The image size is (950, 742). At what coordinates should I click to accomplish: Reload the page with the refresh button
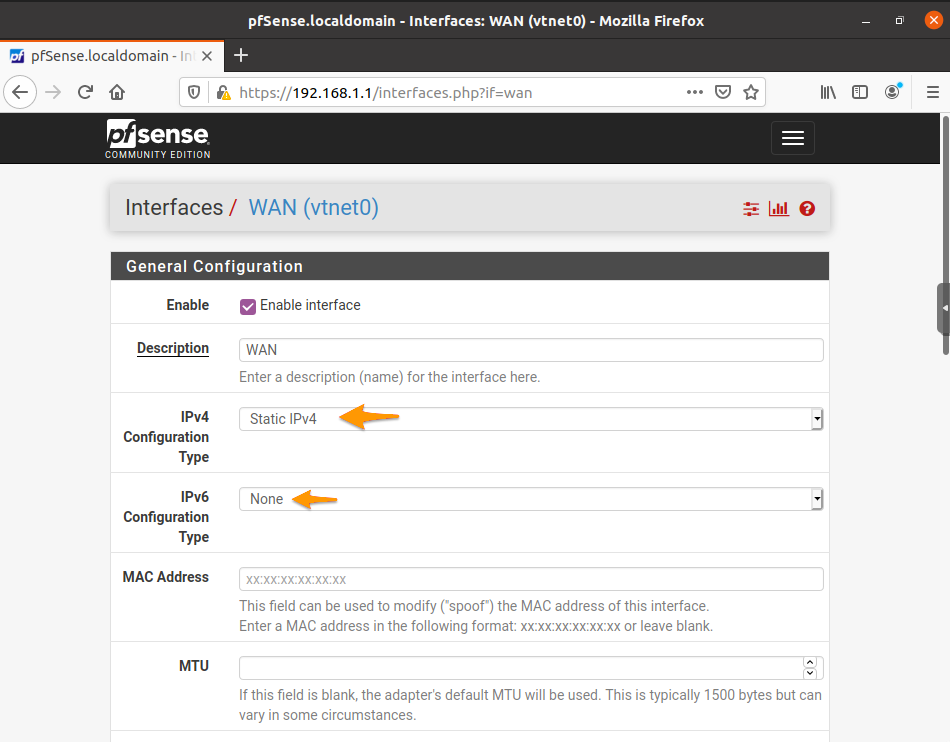(84, 91)
